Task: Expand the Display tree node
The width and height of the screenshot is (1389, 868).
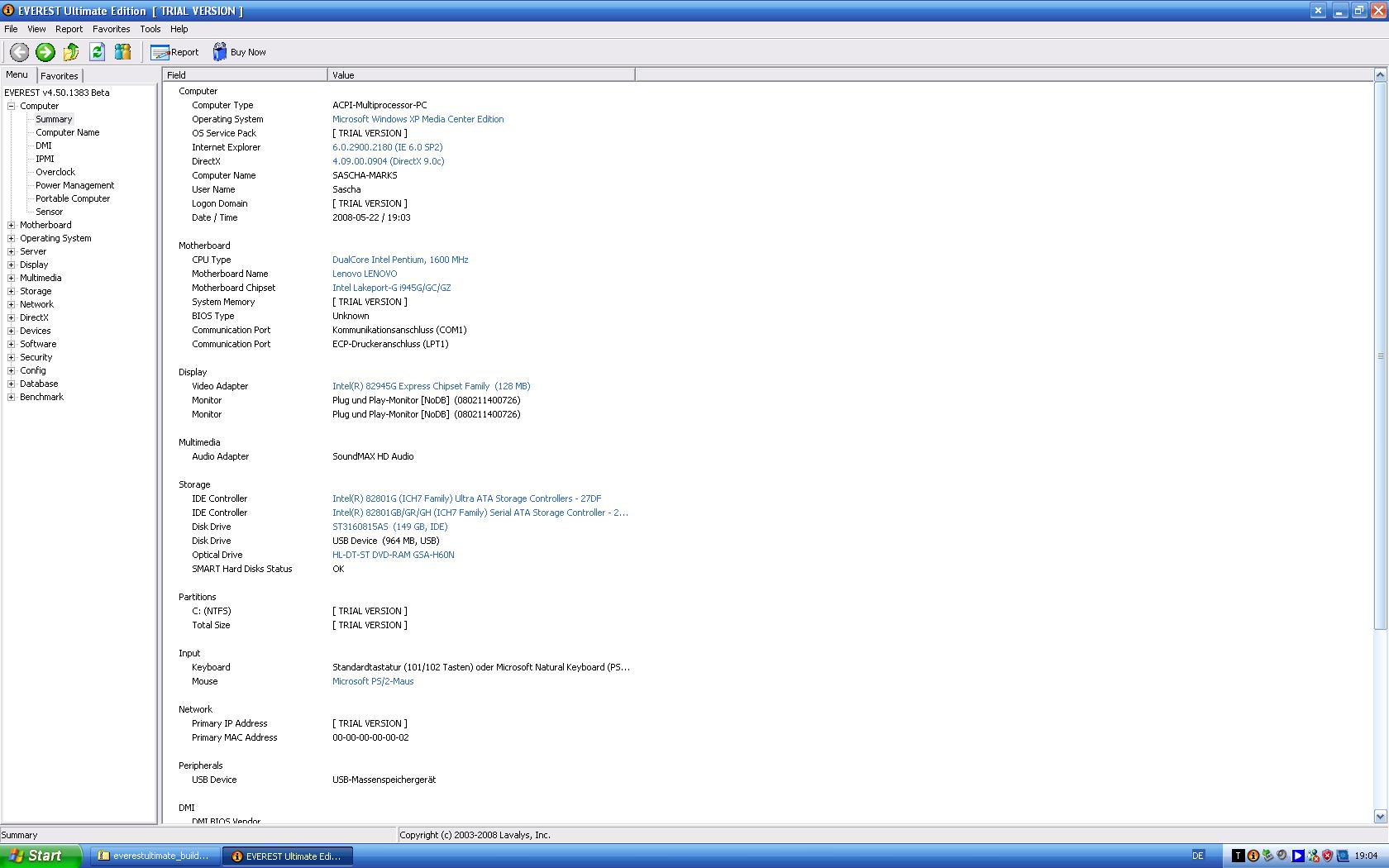Action: [x=12, y=265]
